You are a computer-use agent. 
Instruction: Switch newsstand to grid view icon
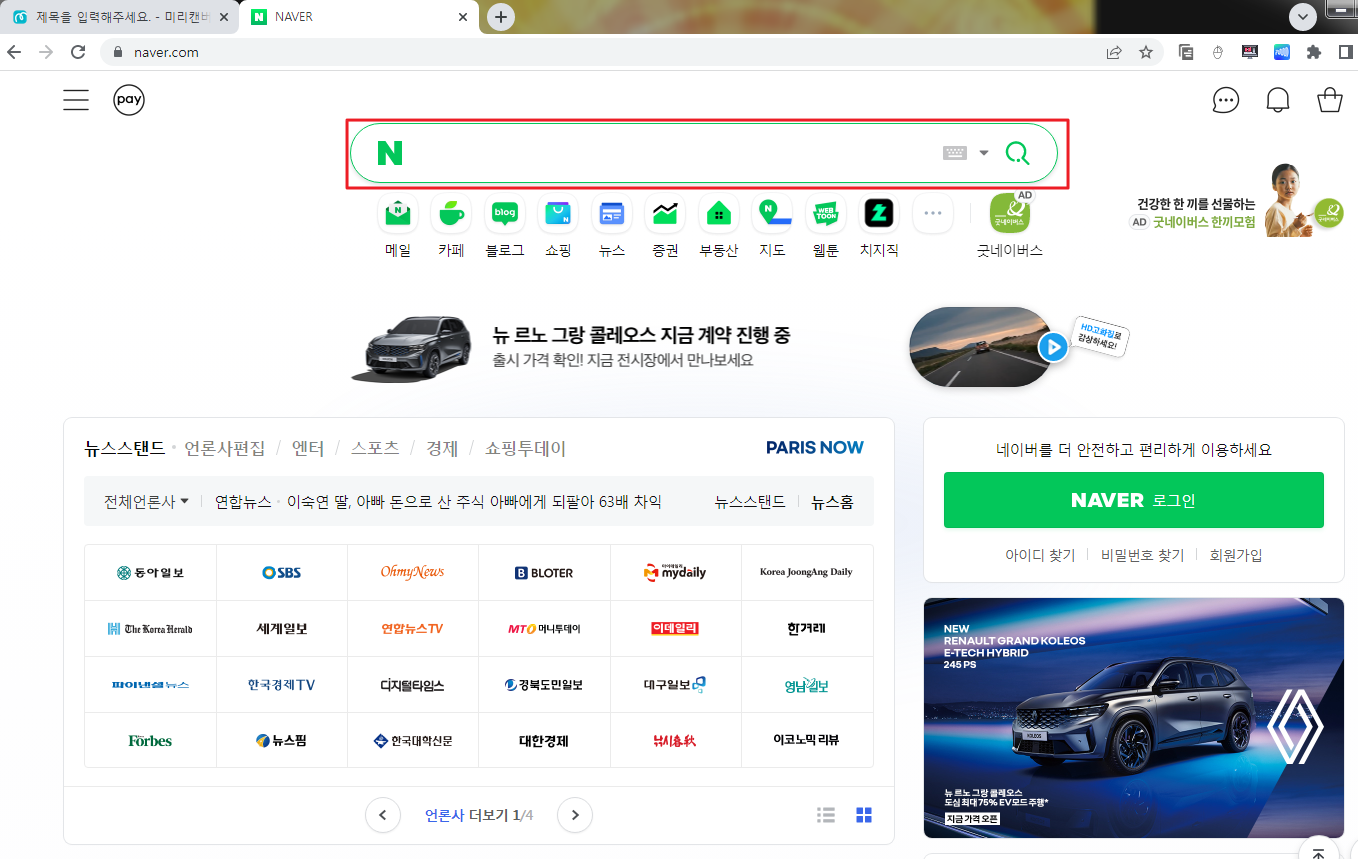pos(864,815)
